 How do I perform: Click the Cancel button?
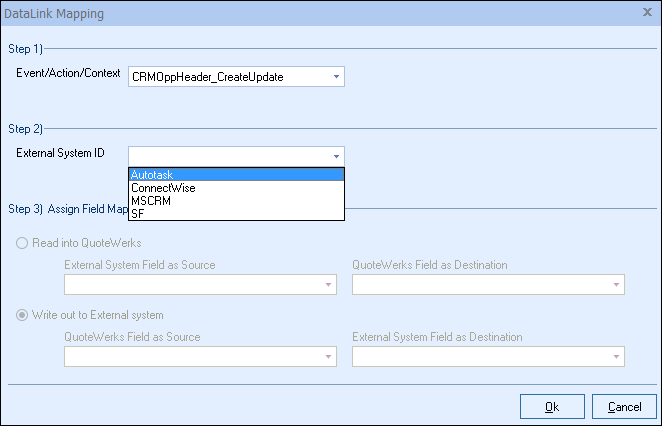click(x=624, y=406)
